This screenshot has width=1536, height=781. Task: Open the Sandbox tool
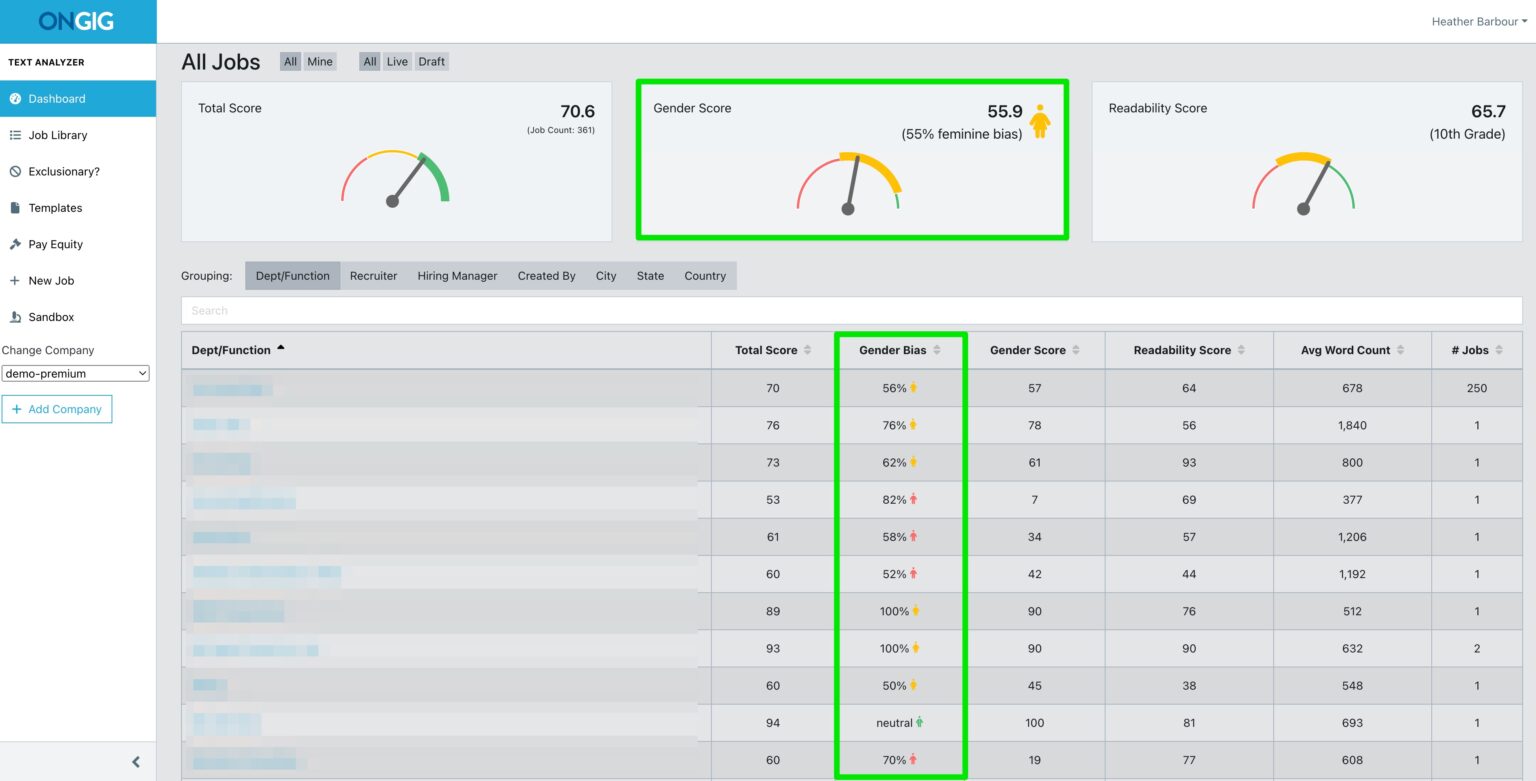tap(53, 316)
